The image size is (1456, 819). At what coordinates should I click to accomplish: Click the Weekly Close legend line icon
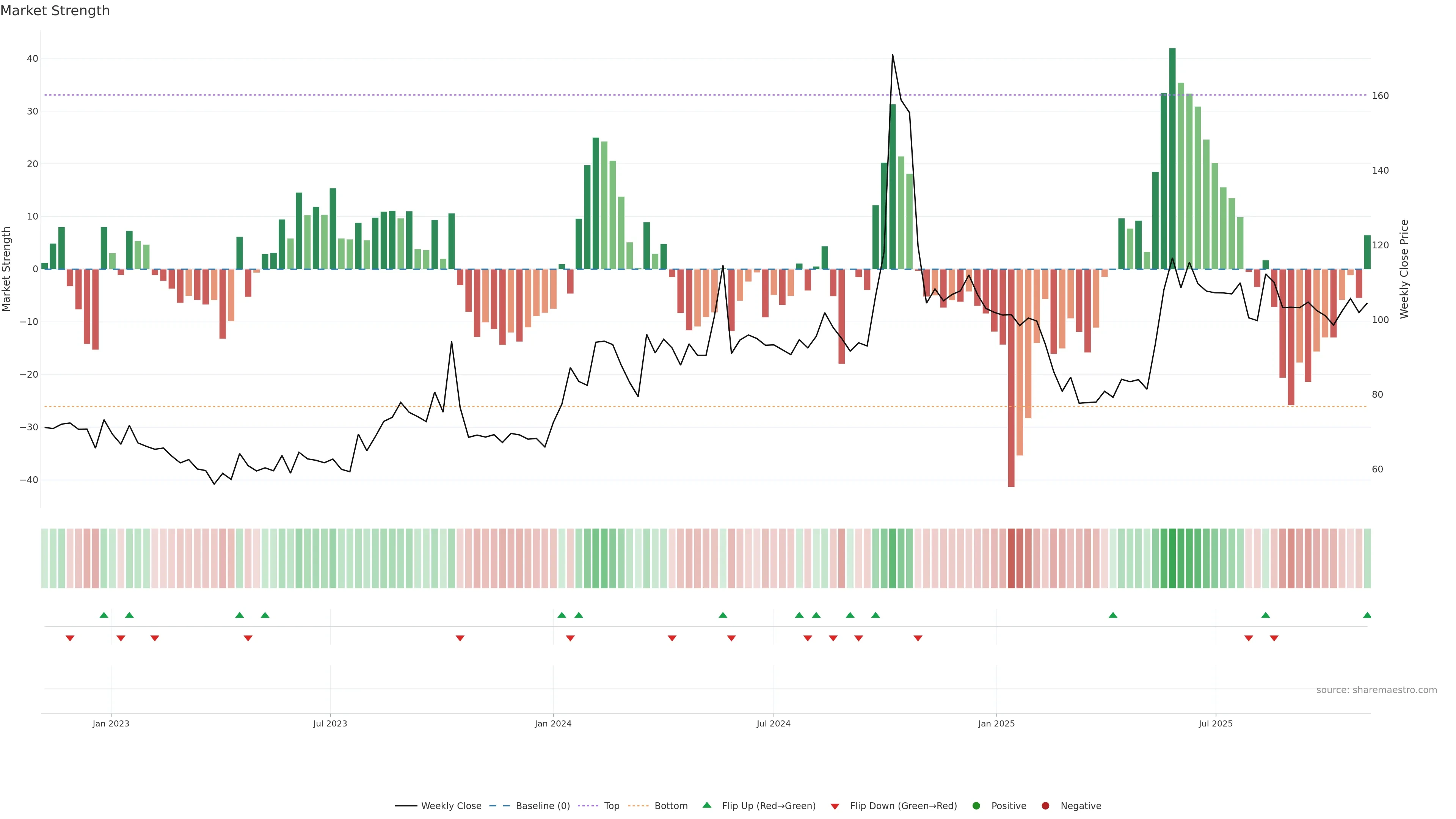tap(406, 806)
